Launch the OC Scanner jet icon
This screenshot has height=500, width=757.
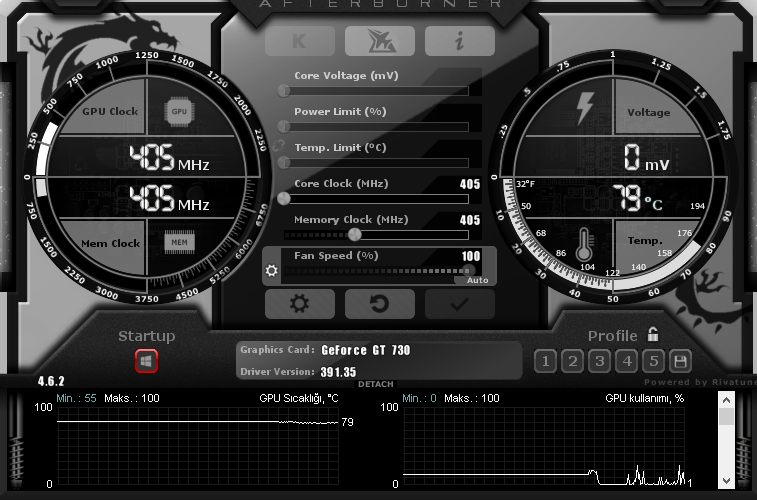tap(380, 41)
